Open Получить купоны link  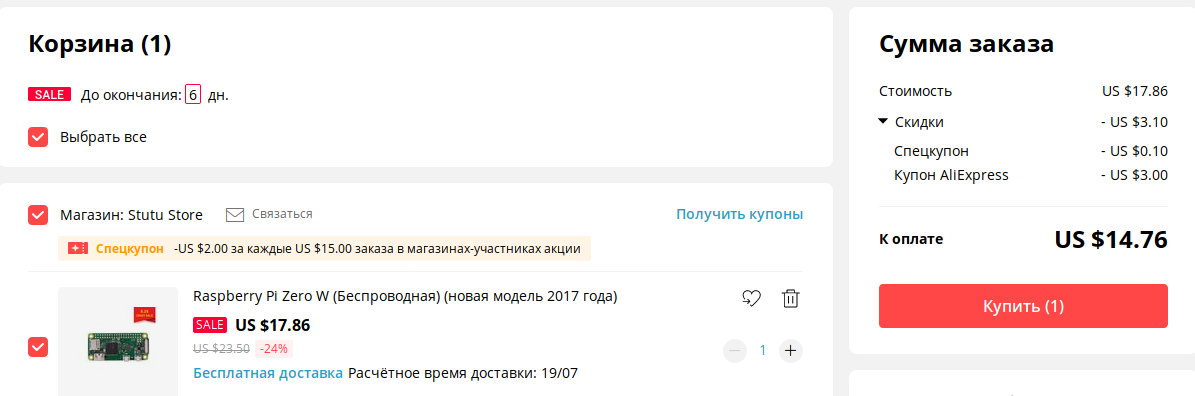[x=739, y=214]
